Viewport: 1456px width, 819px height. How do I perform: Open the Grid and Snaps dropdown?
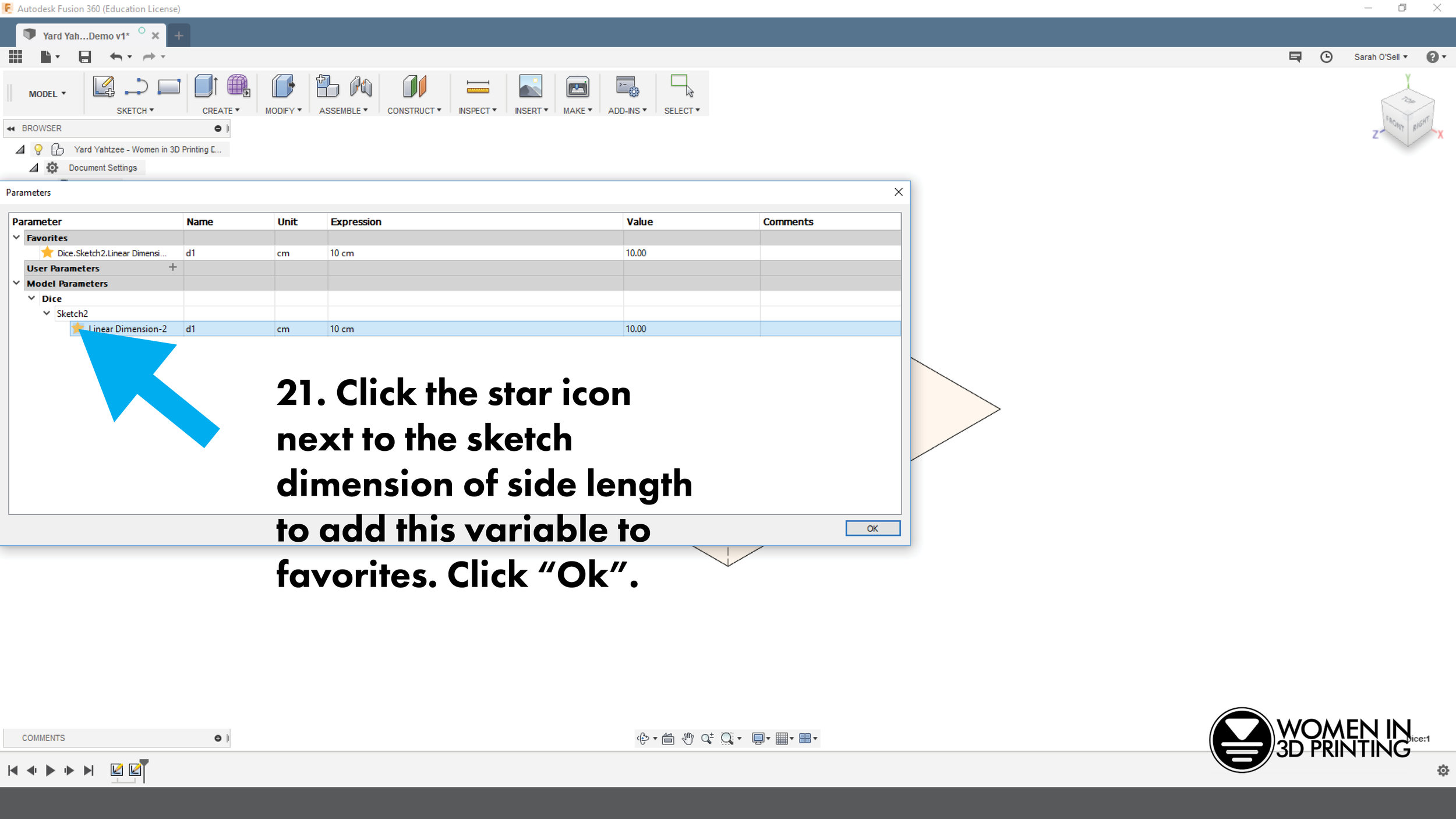point(784,738)
